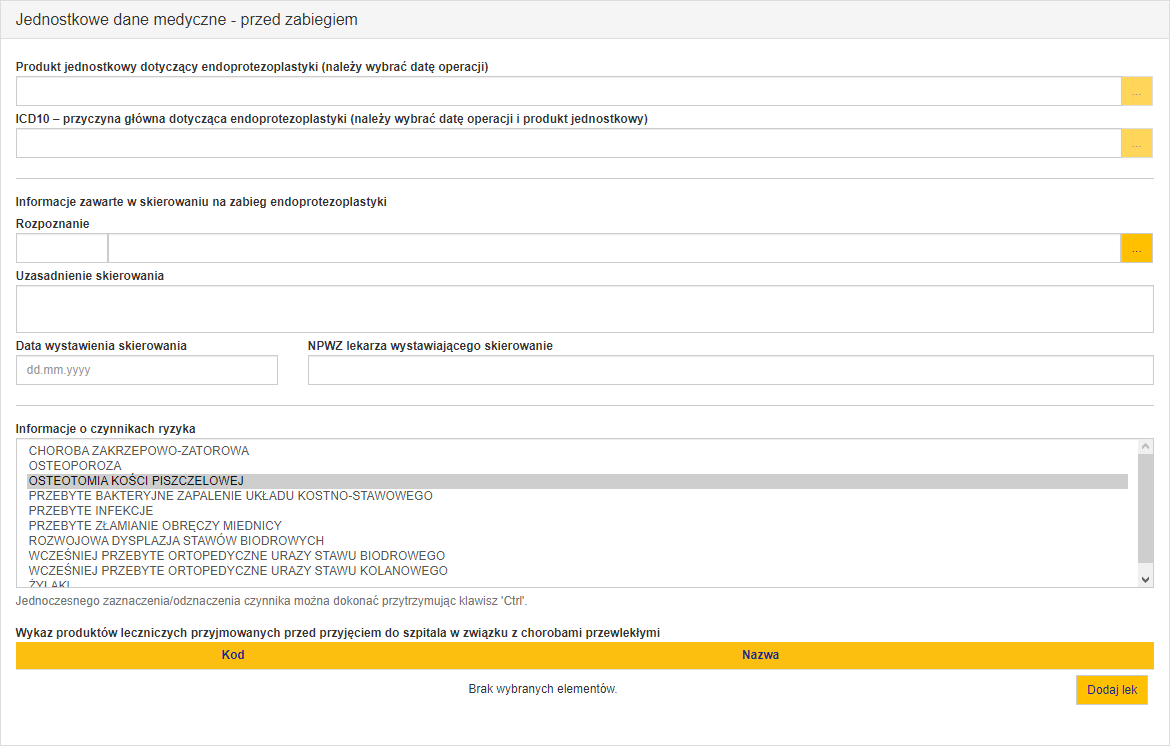Open the unit product lookup ellipsis button
Viewport: 1170px width, 746px height.
[1136, 91]
